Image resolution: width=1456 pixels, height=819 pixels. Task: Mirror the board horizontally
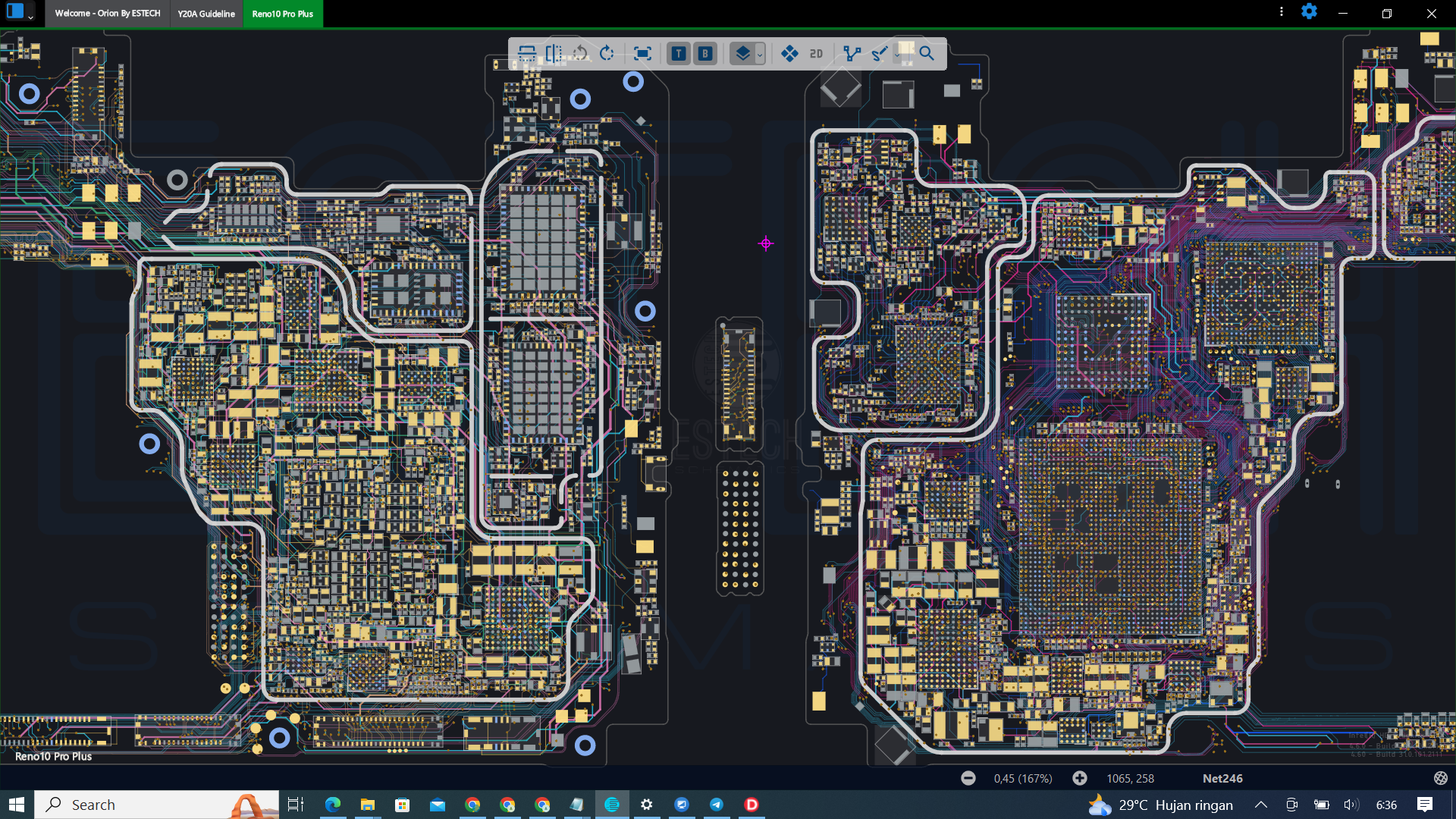tap(554, 54)
